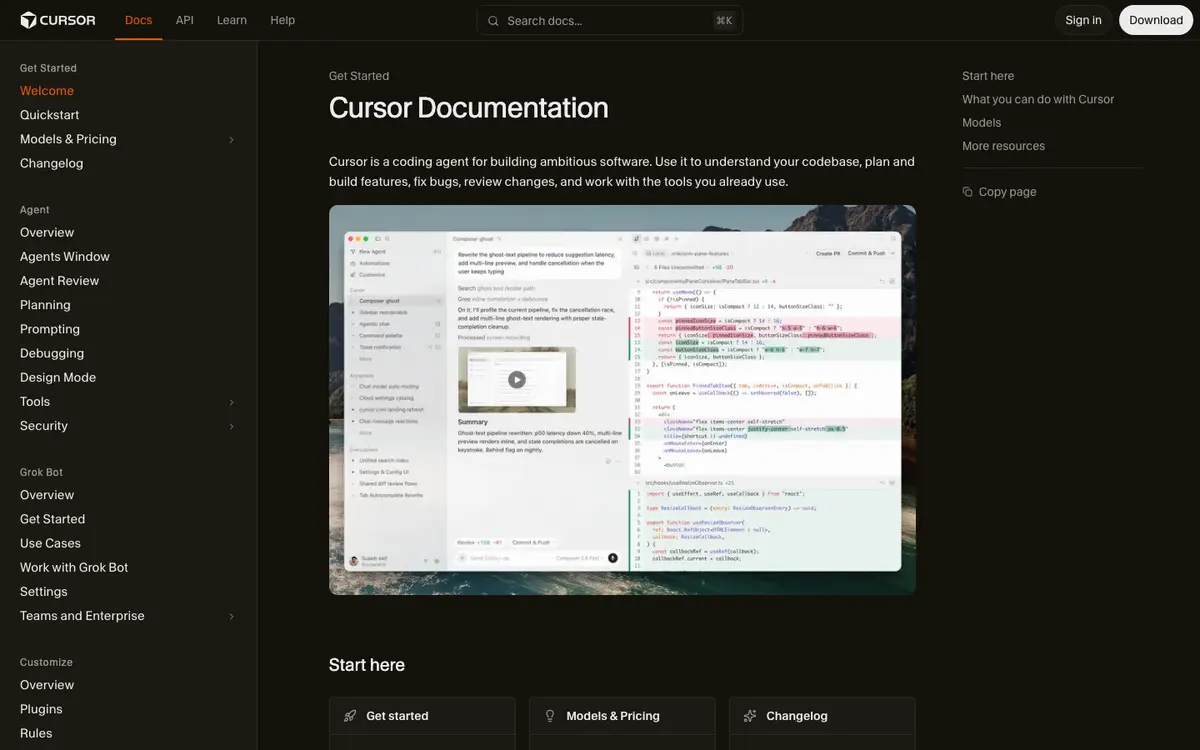Open the Learn tab
This screenshot has width=1200, height=750.
(232, 20)
